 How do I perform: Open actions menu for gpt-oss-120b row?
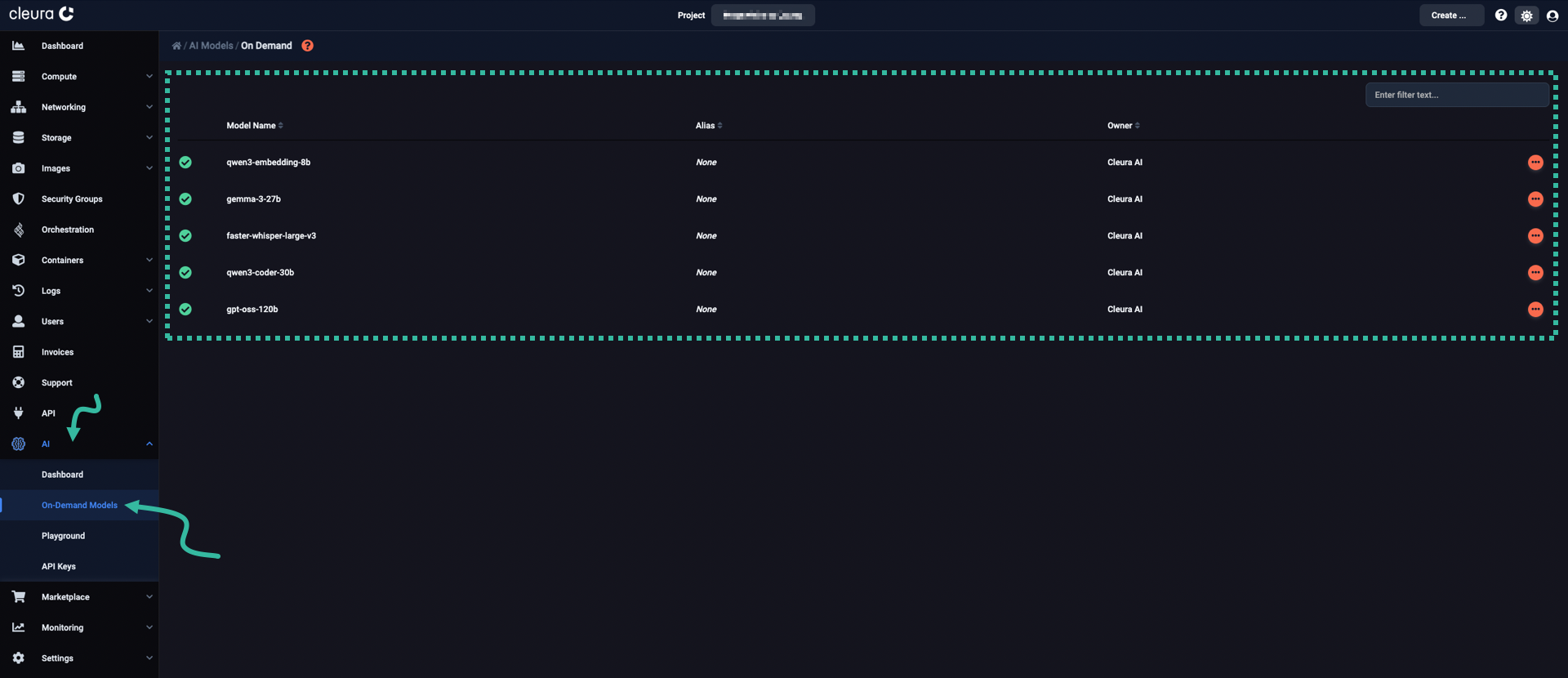[1535, 310]
